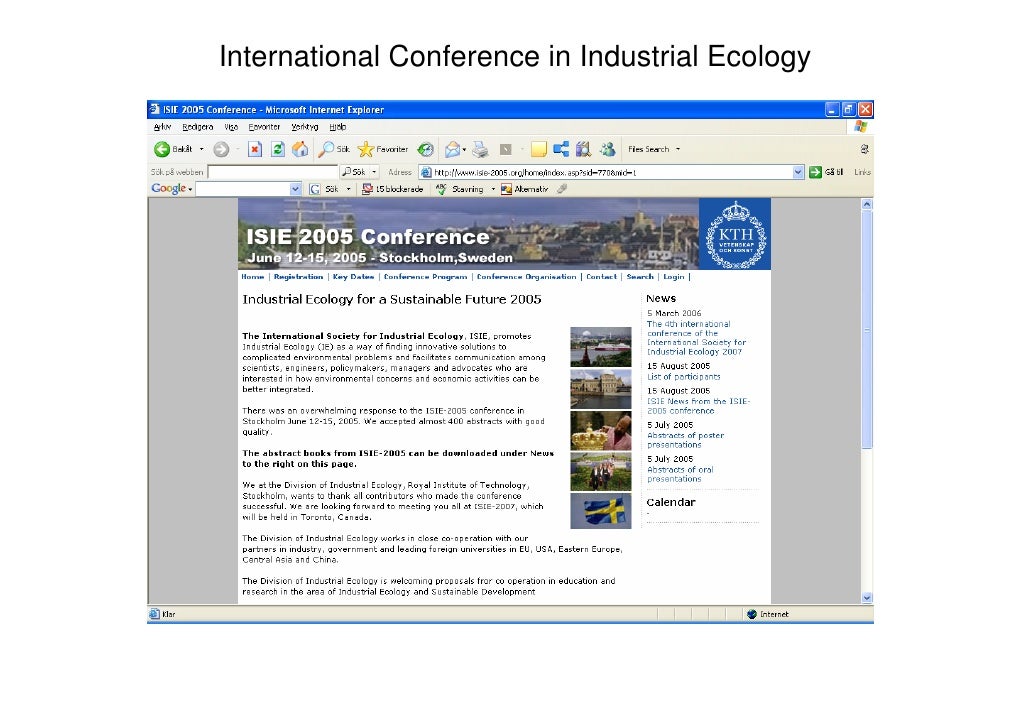Open the Registration navigation link
Image resolution: width=1030 pixels, height=728 pixels.
[298, 277]
